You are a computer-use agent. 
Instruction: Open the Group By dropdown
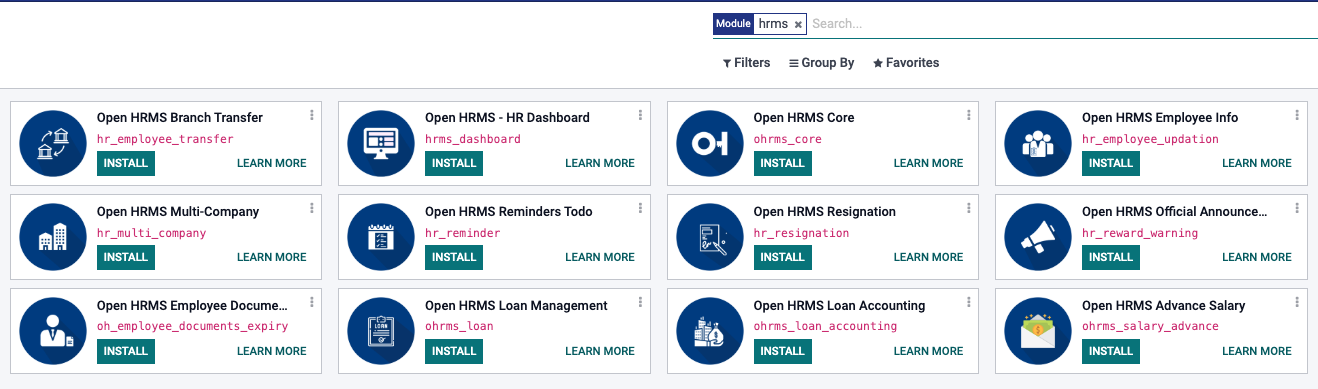point(821,63)
